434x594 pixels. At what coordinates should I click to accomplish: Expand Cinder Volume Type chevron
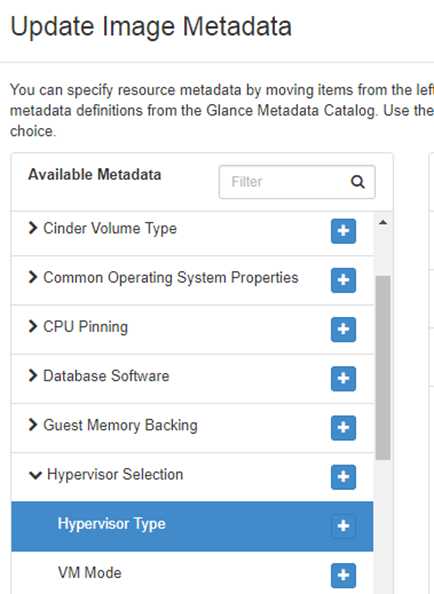pos(33,228)
